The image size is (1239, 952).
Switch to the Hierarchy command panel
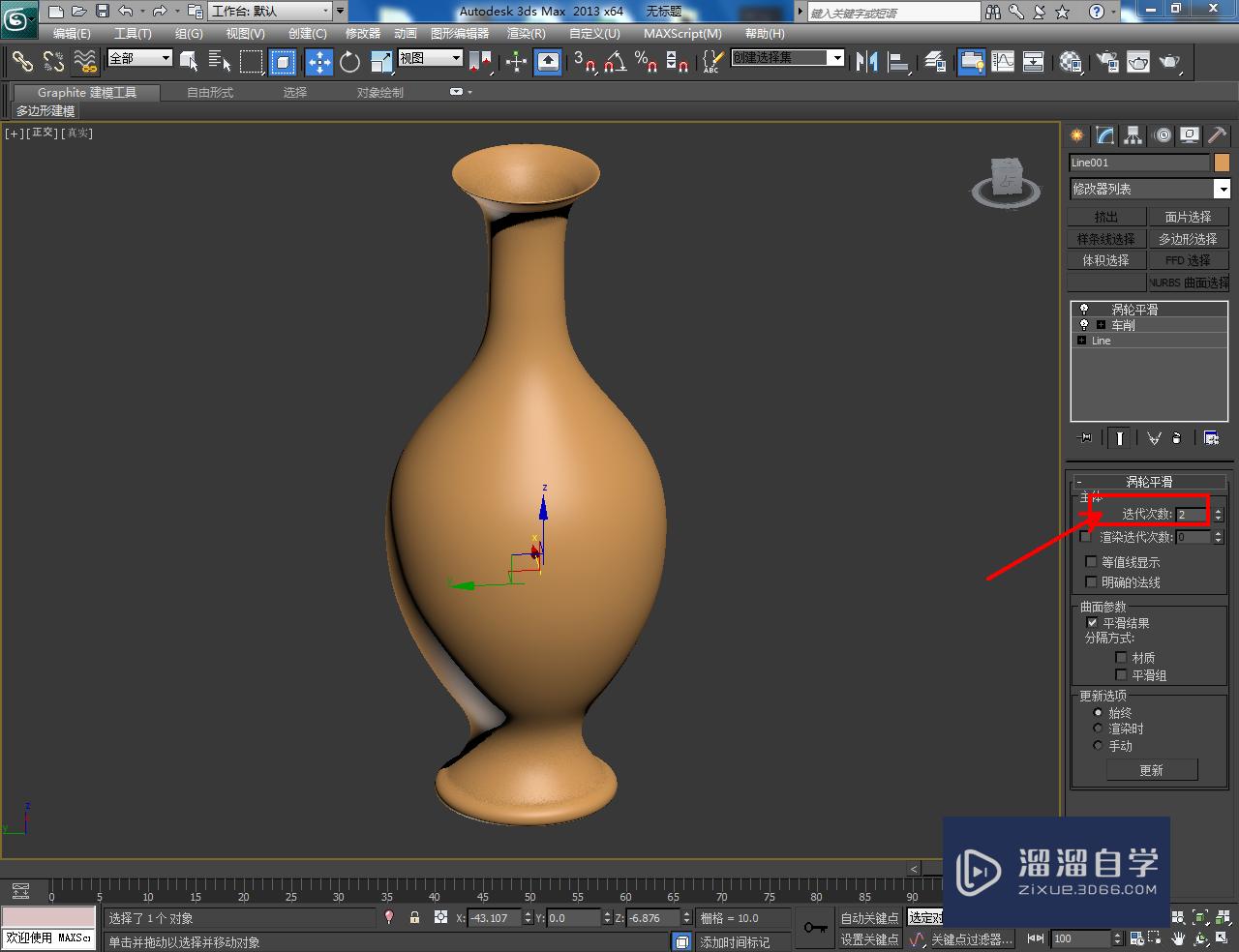(x=1133, y=135)
